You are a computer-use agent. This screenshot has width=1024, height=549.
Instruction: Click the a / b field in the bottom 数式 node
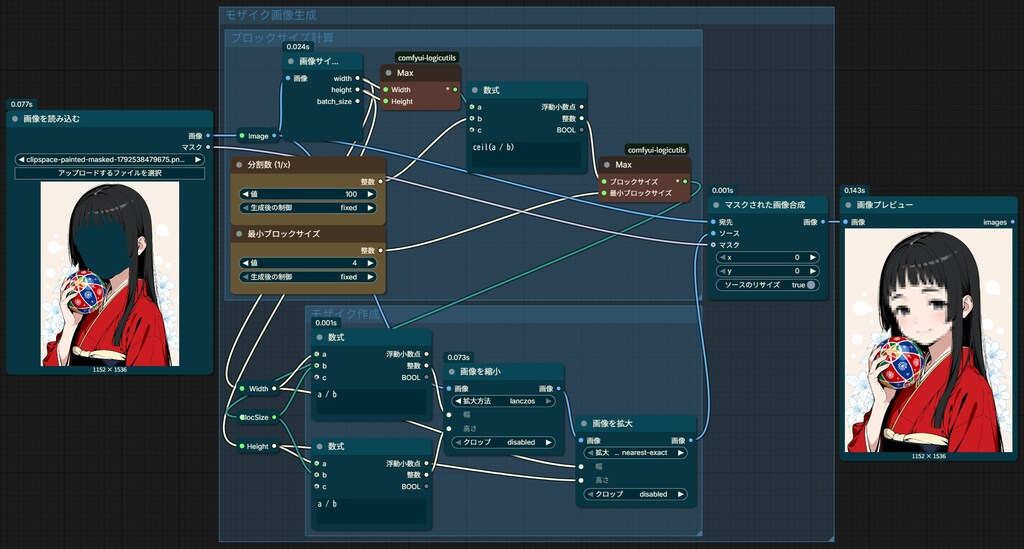(371, 510)
